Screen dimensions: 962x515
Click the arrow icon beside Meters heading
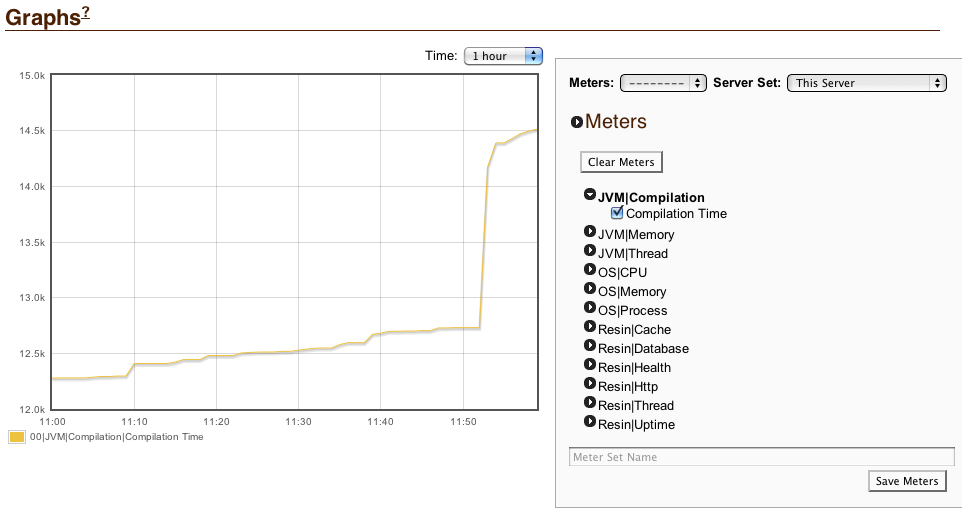pos(576,122)
